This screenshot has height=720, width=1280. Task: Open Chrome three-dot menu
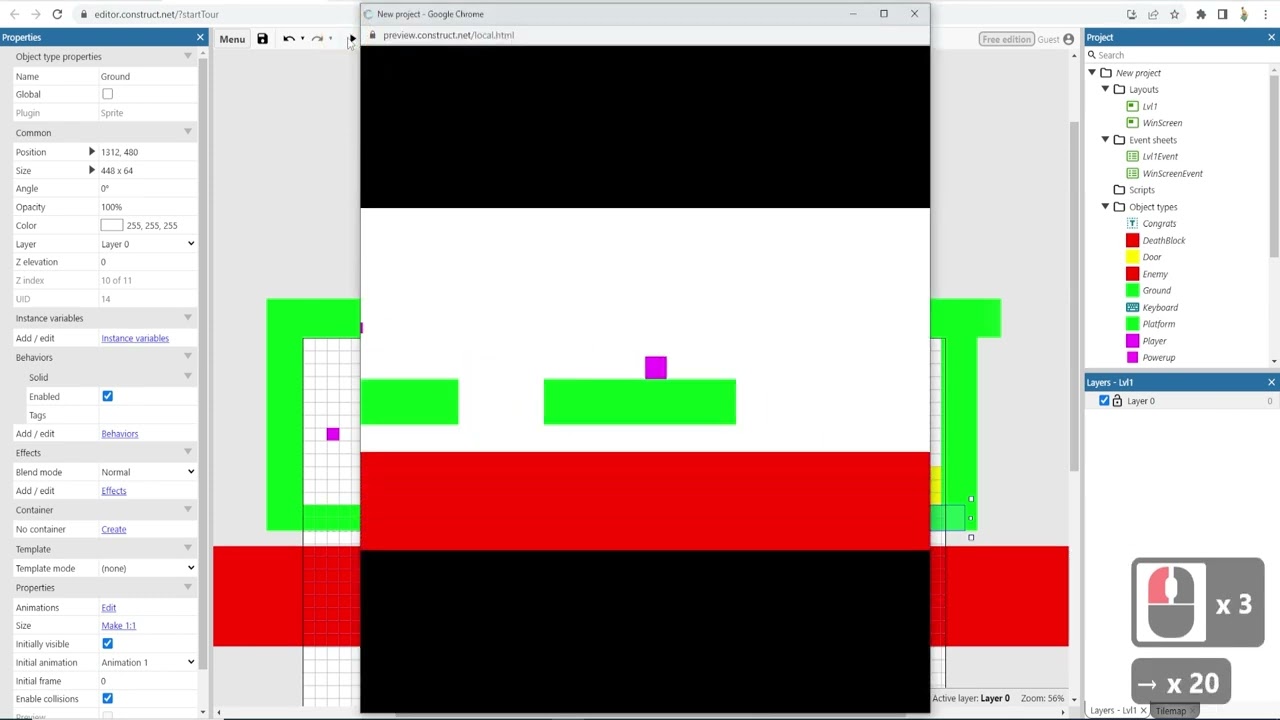tap(1265, 14)
